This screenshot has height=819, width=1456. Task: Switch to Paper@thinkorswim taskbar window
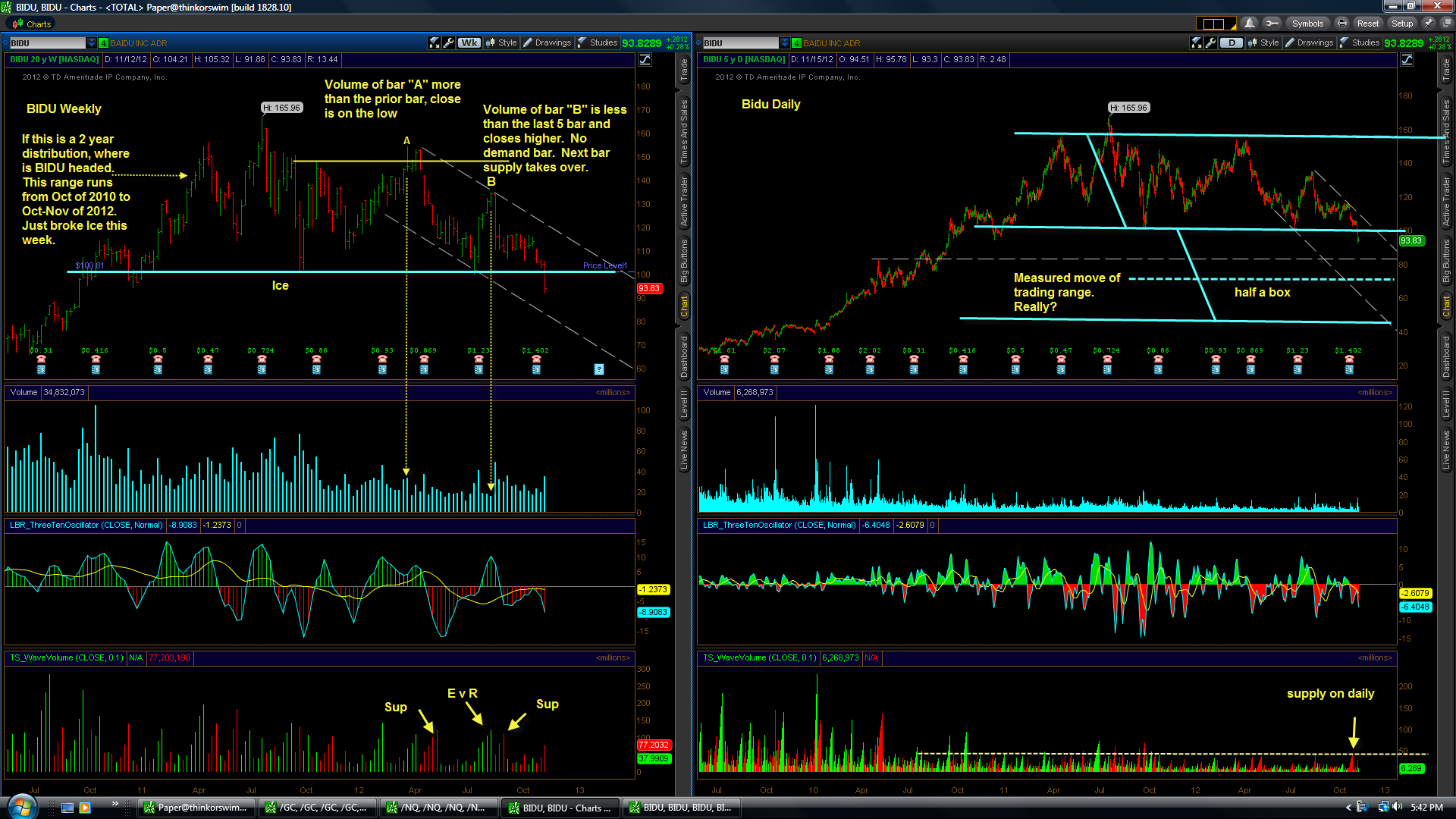click(196, 808)
